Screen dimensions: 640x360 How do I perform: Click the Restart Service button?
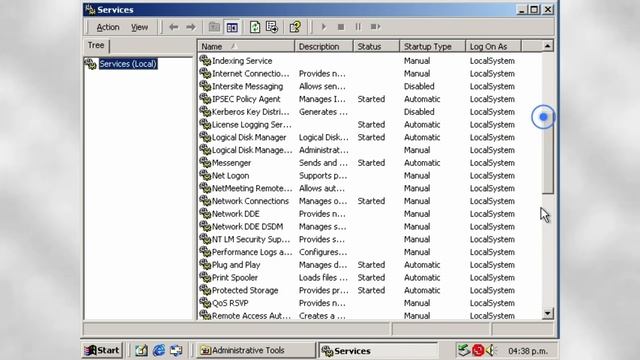point(376,27)
